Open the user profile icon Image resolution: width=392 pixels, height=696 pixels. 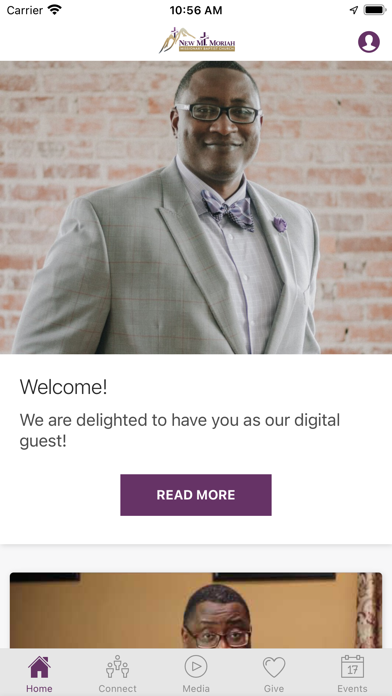(369, 42)
